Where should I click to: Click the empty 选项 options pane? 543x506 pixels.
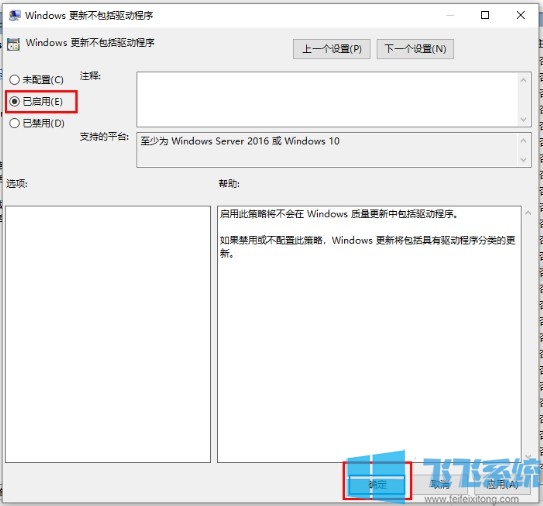pos(108,334)
